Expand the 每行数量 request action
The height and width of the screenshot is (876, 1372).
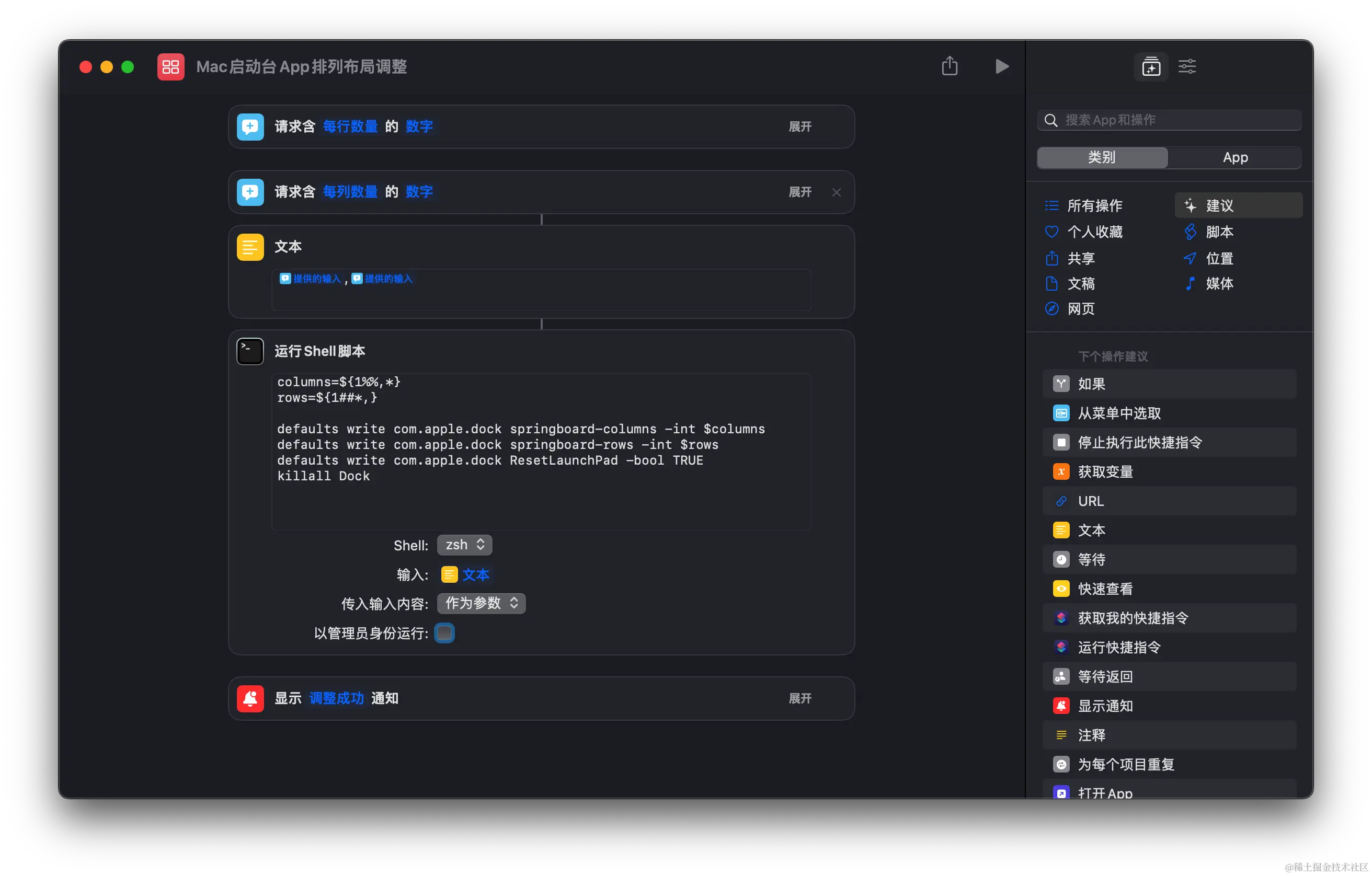pos(799,126)
